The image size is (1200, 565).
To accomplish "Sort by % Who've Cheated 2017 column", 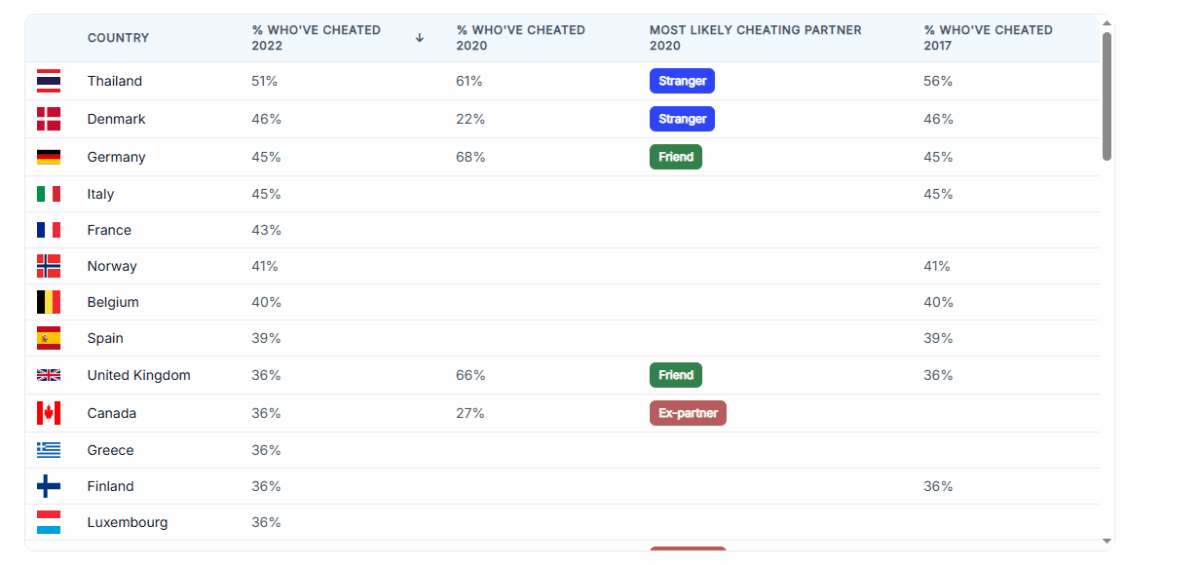I will (x=987, y=38).
